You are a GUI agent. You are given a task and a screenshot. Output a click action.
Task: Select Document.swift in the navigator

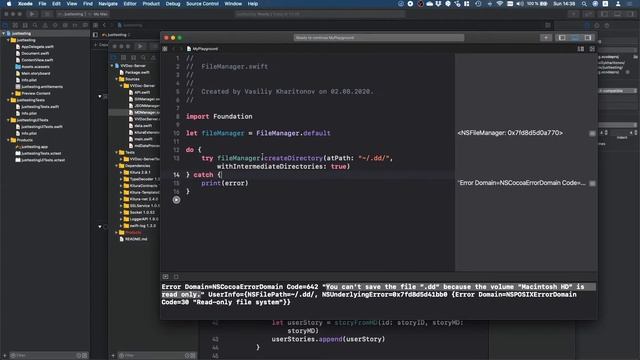tap(35, 53)
